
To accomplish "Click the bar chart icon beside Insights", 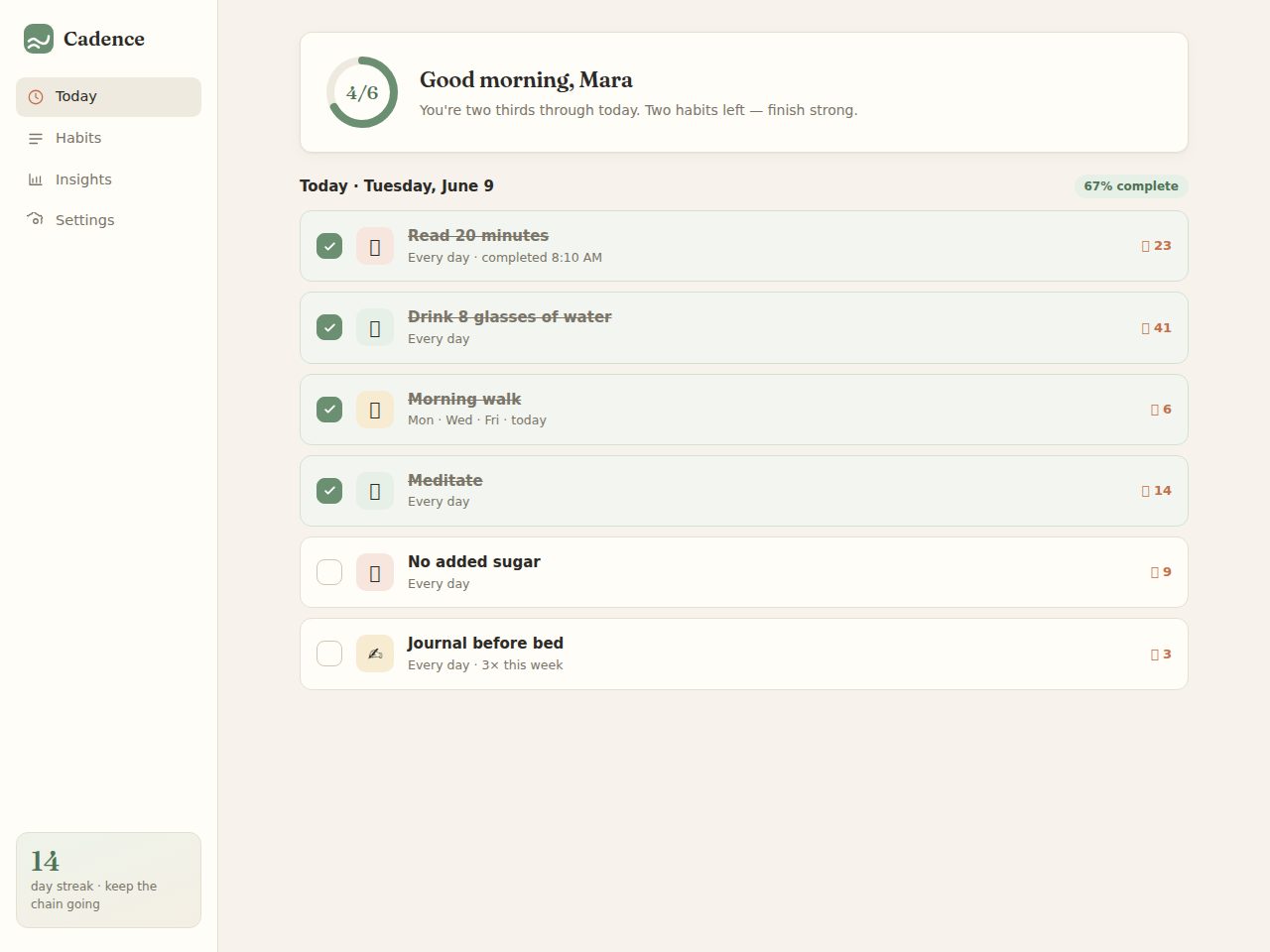I will click(36, 179).
